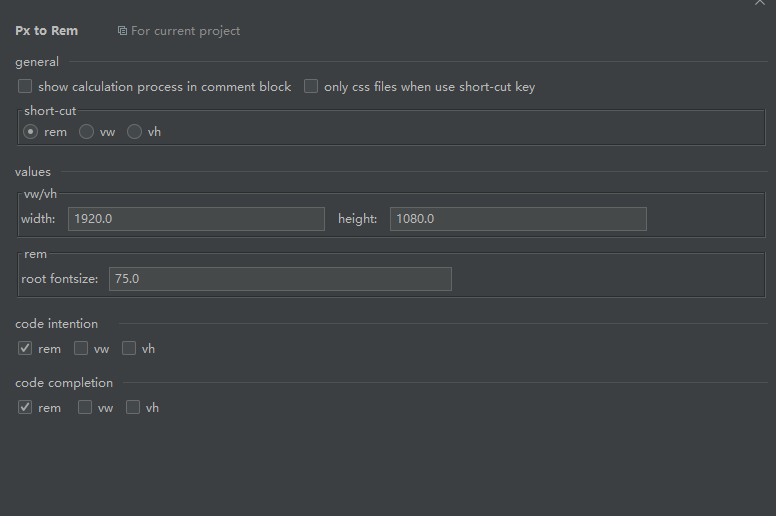Viewport: 776px width, 516px height.
Task: Focus the height input field
Action: coord(518,219)
